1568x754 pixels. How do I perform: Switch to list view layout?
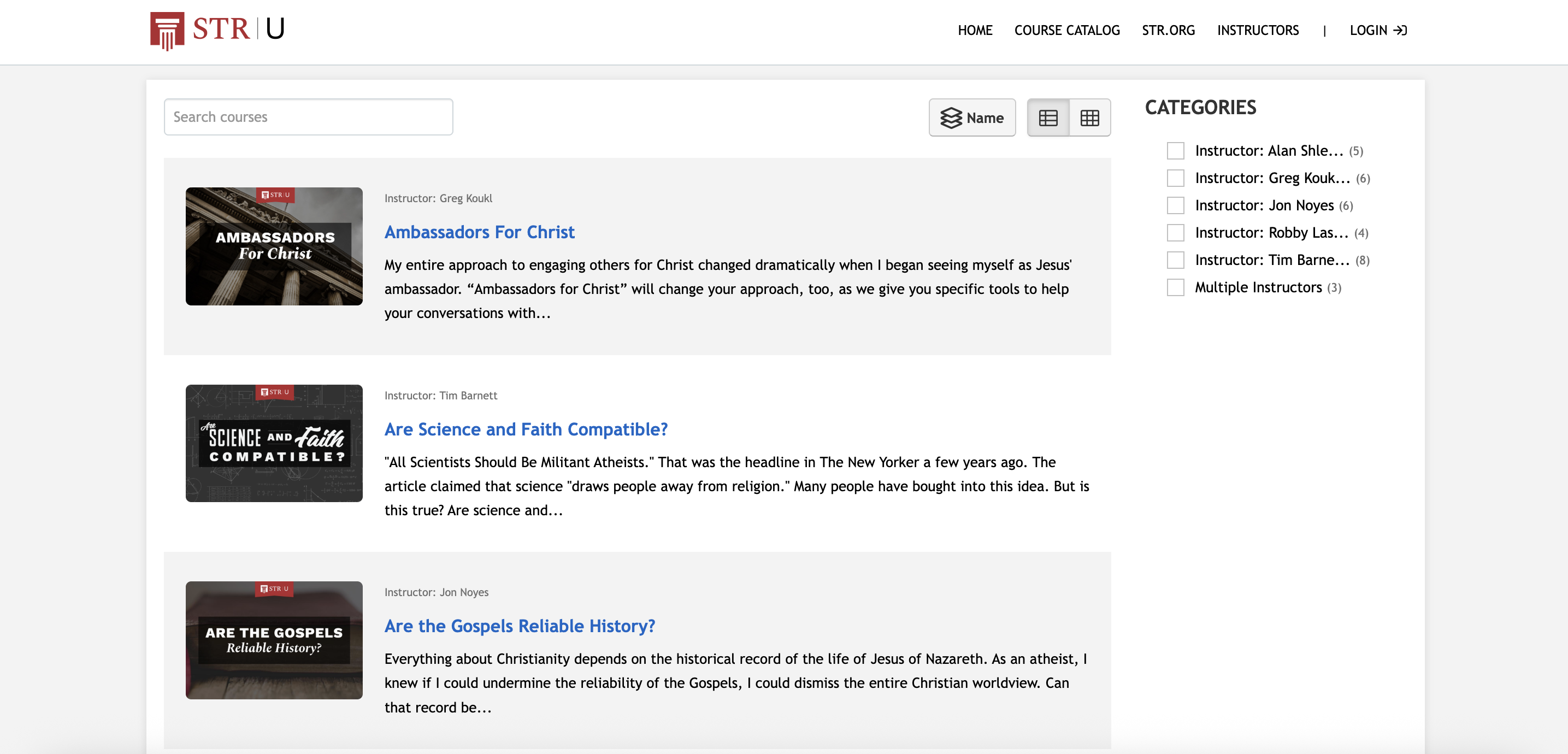1047,118
